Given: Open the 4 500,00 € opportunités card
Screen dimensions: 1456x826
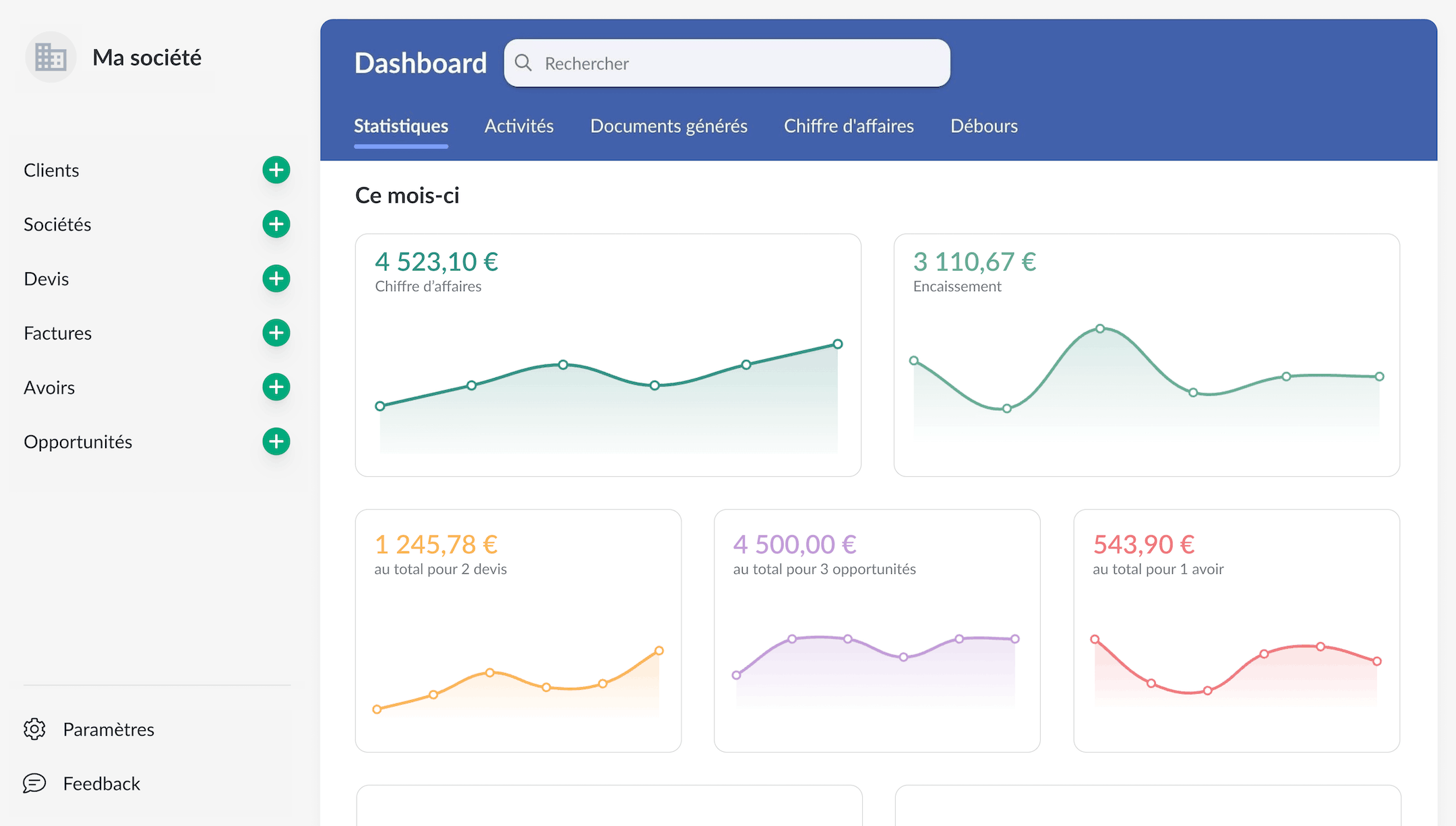Looking at the screenshot, I should pos(877,631).
